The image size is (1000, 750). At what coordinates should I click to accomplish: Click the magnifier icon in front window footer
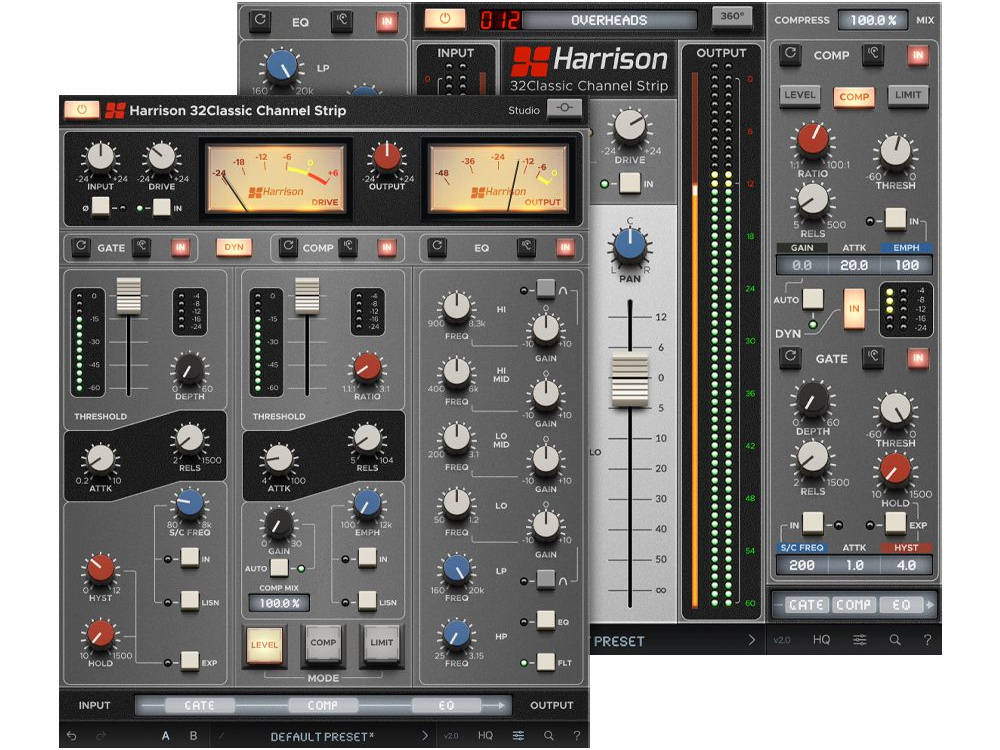548,736
